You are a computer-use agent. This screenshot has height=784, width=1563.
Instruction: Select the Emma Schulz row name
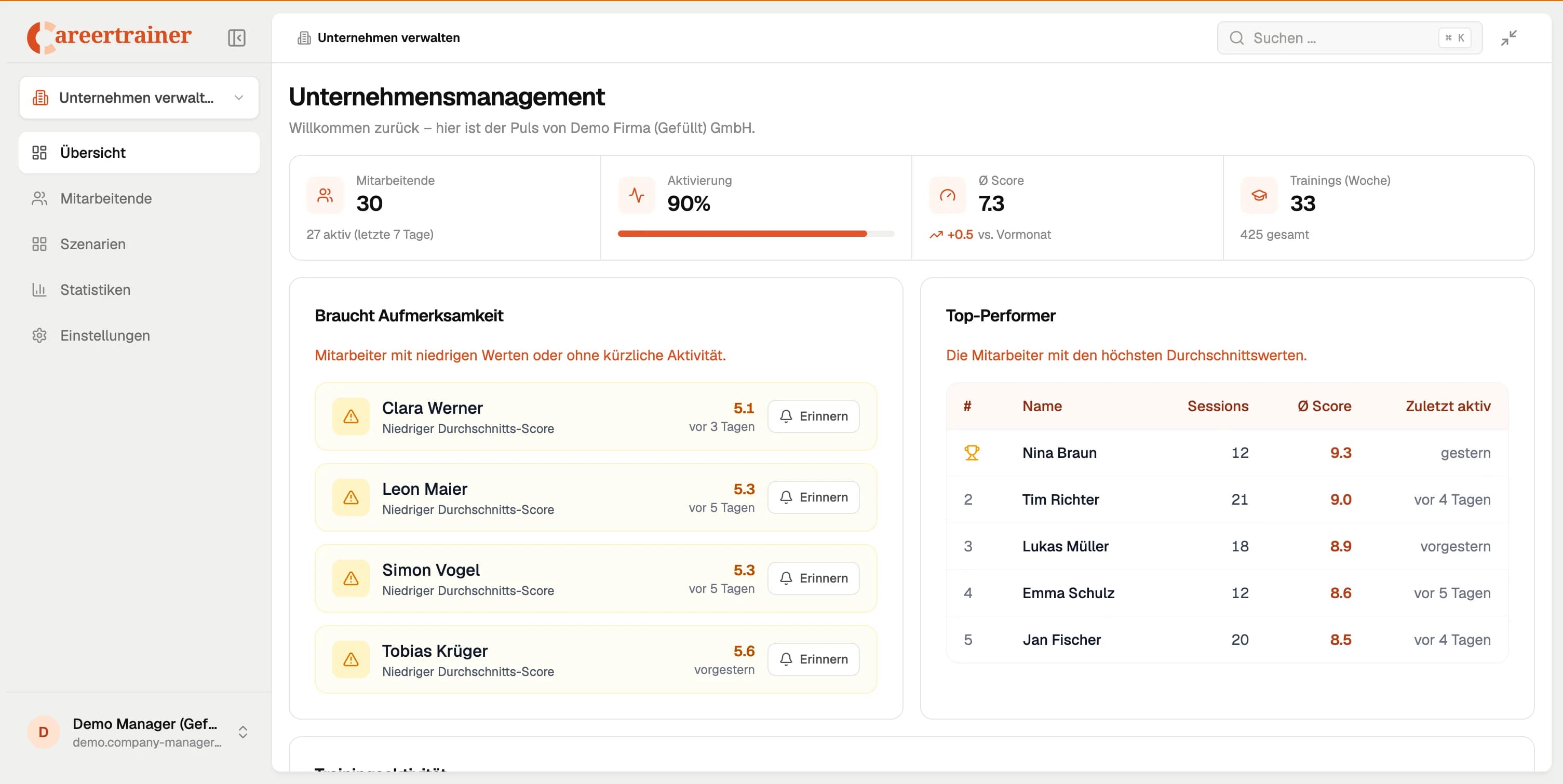[x=1068, y=593]
